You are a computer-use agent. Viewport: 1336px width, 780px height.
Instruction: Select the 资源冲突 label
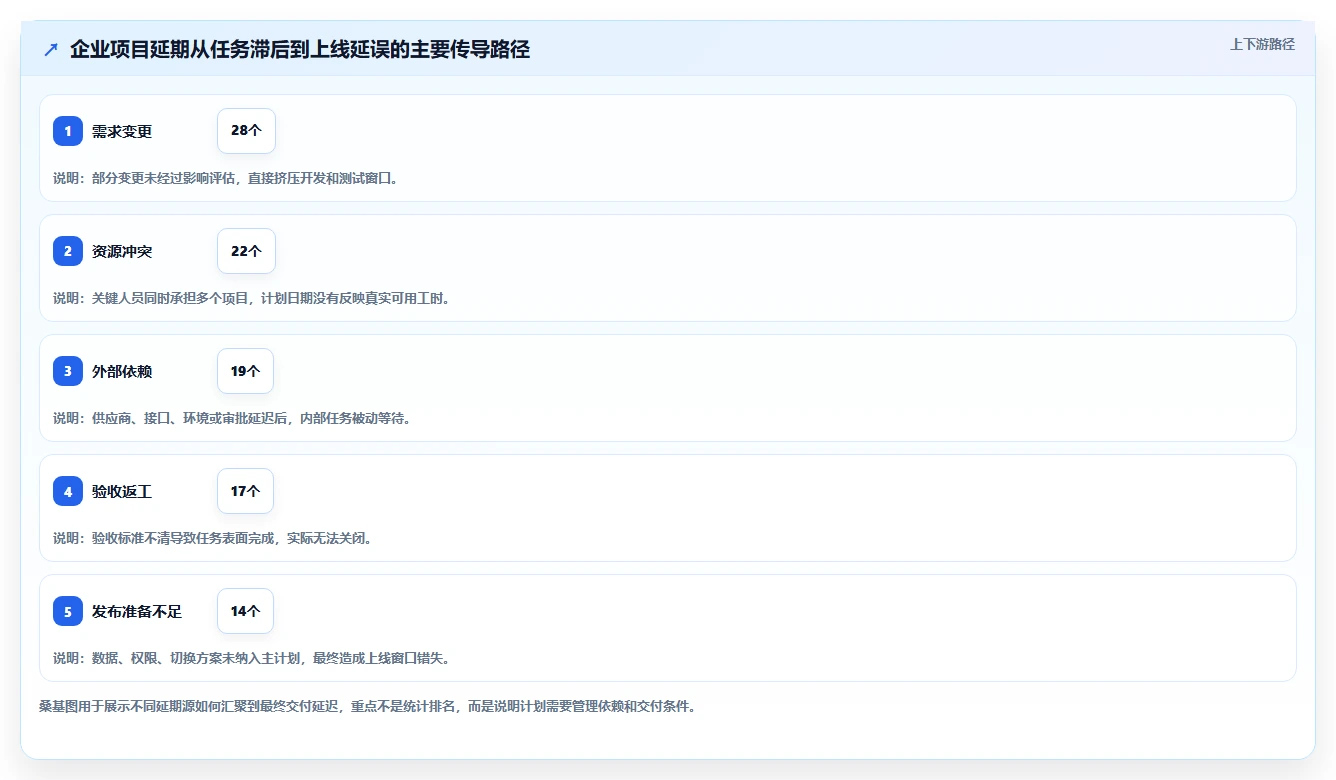(122, 251)
